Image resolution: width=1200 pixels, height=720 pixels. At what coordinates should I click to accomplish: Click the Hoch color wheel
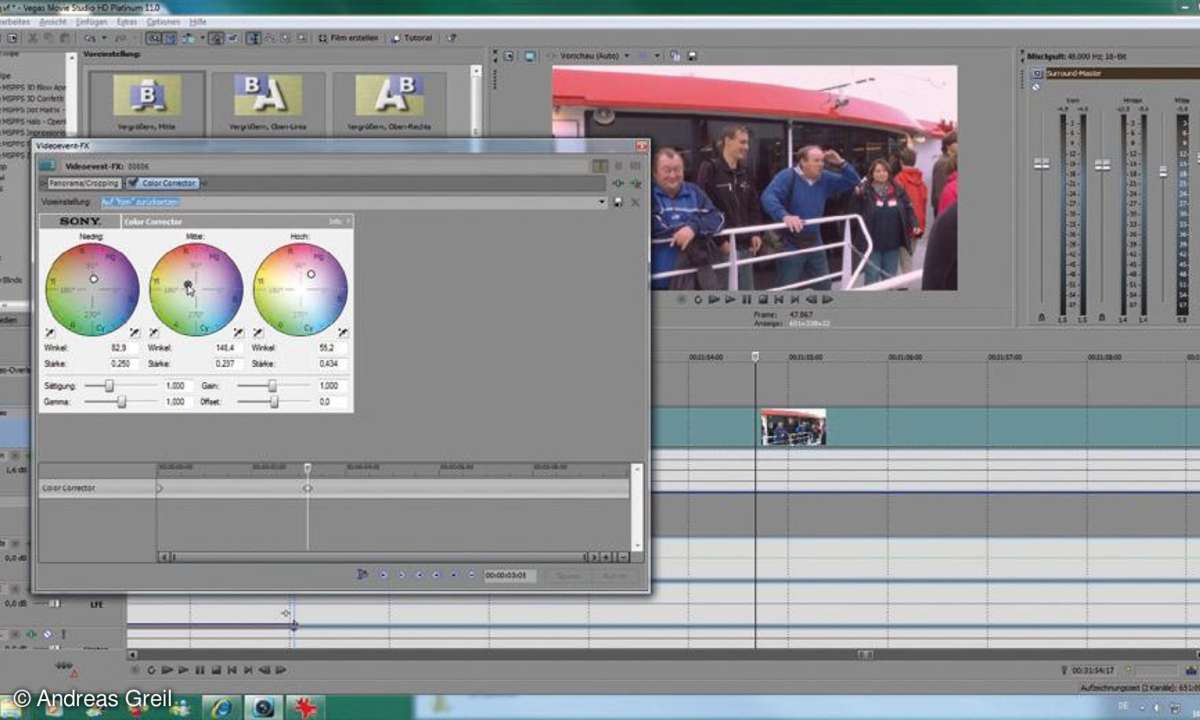click(x=300, y=289)
